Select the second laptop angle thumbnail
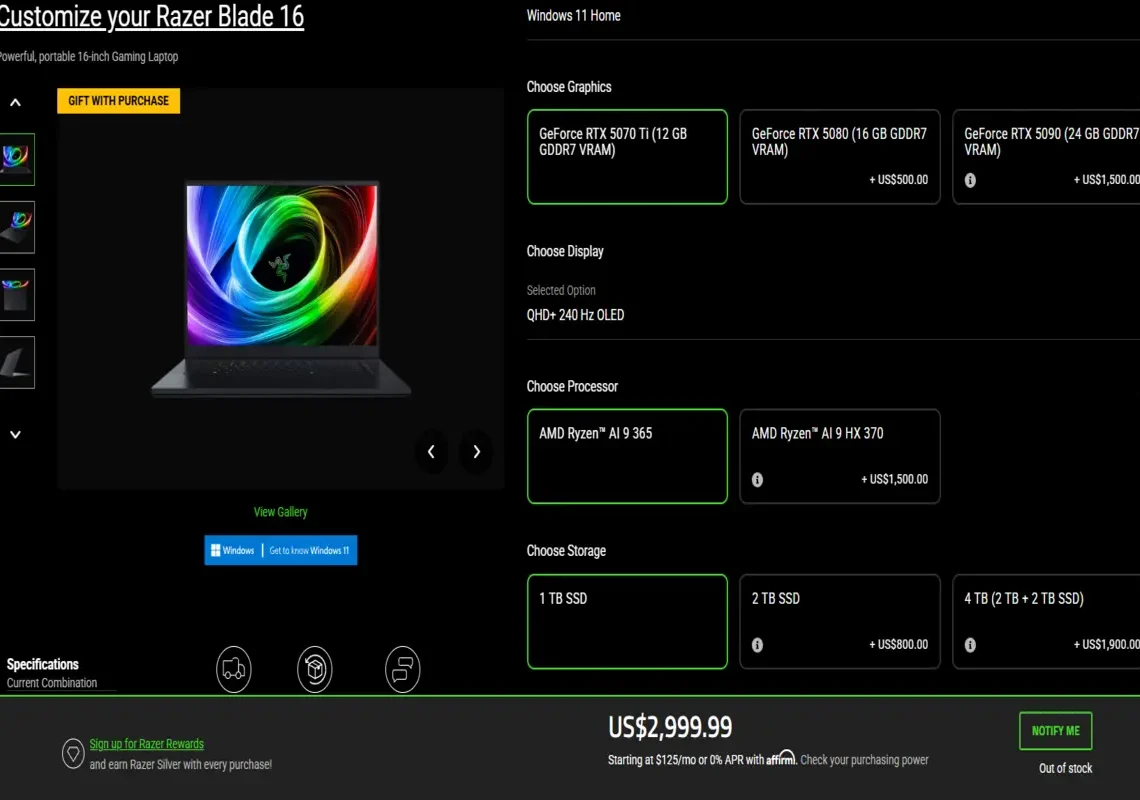Screen dimensions: 1140x800 (17, 227)
